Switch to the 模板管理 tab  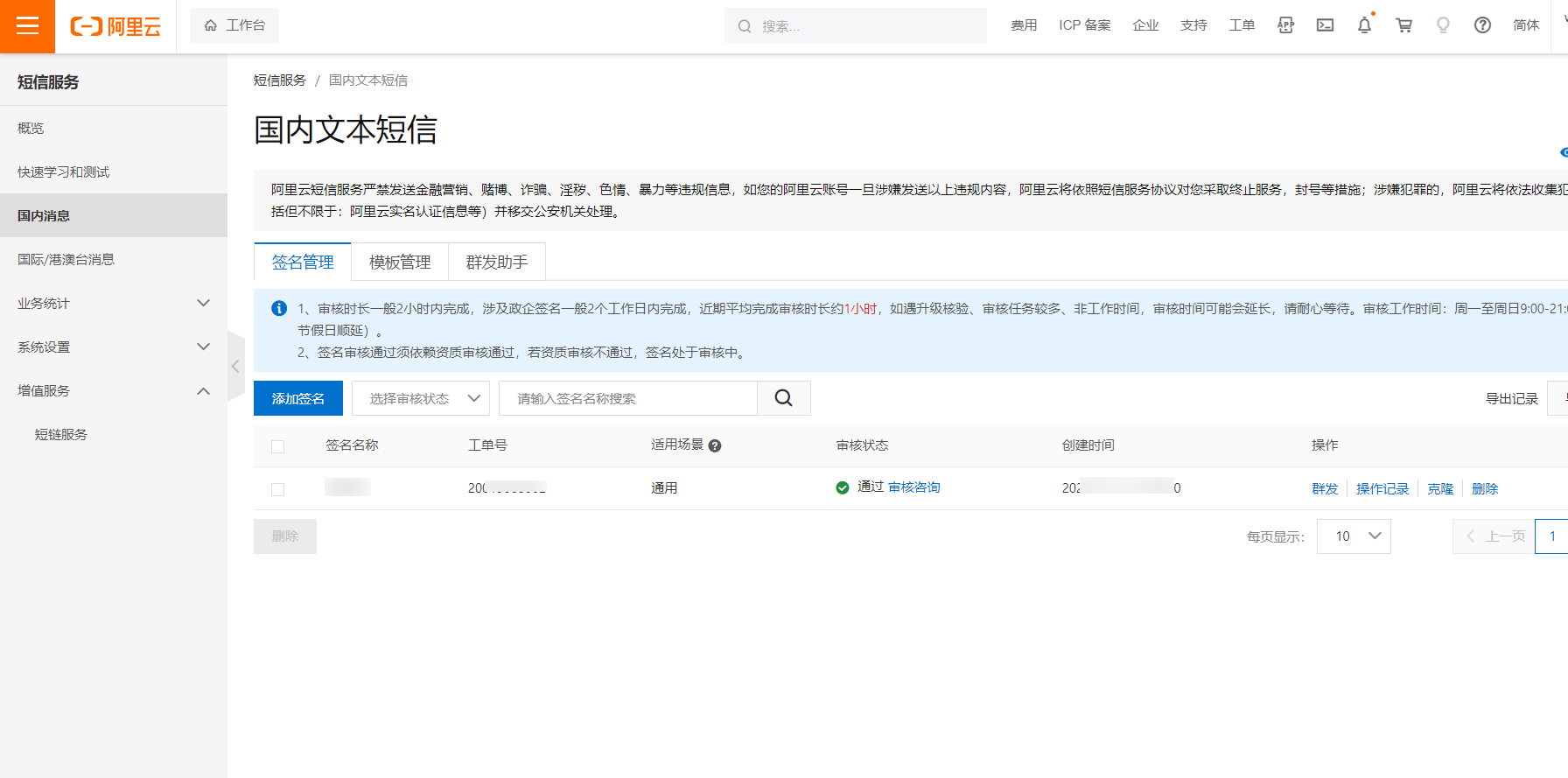click(400, 262)
